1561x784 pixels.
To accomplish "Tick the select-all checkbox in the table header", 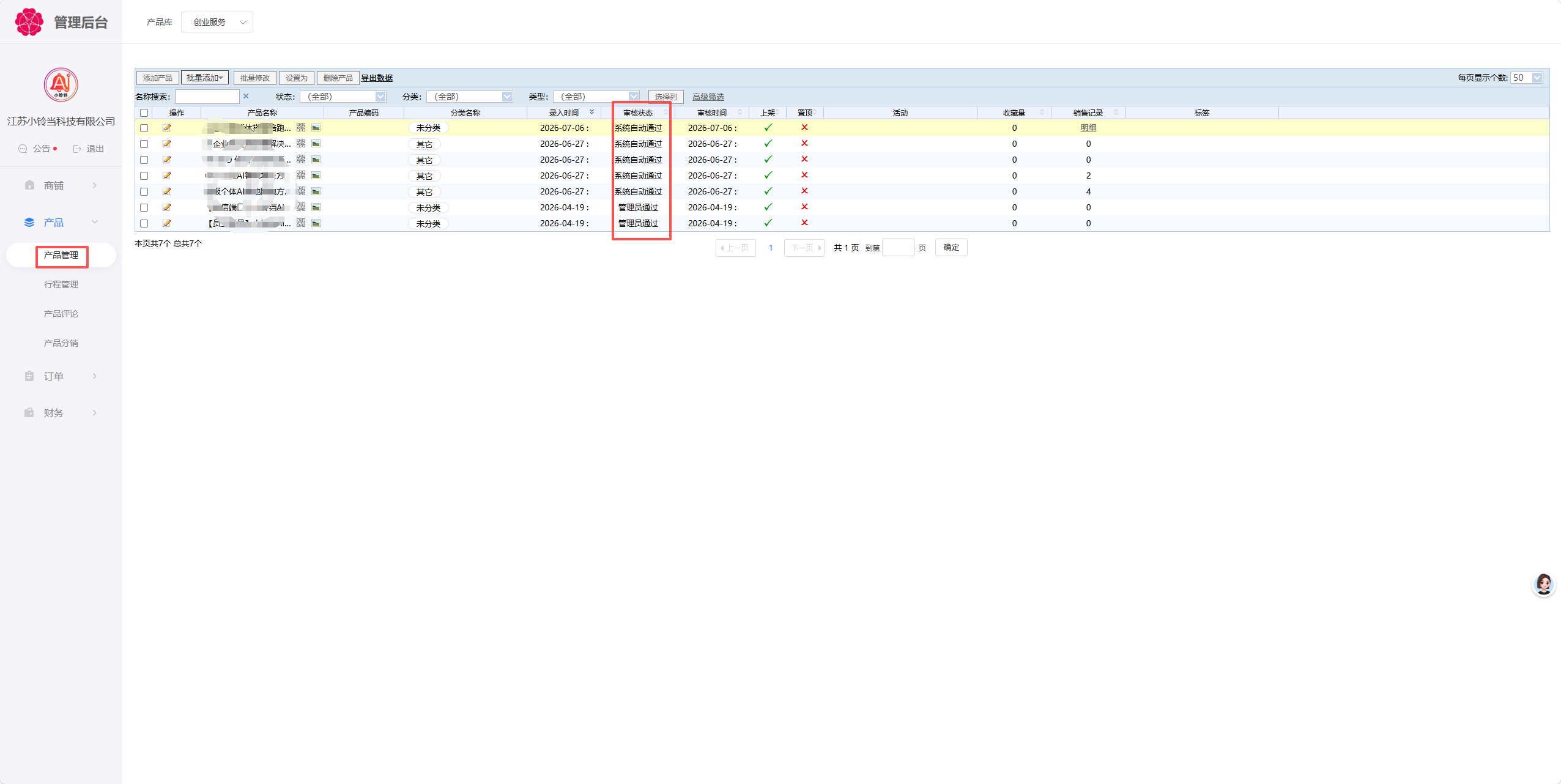I will (x=144, y=113).
